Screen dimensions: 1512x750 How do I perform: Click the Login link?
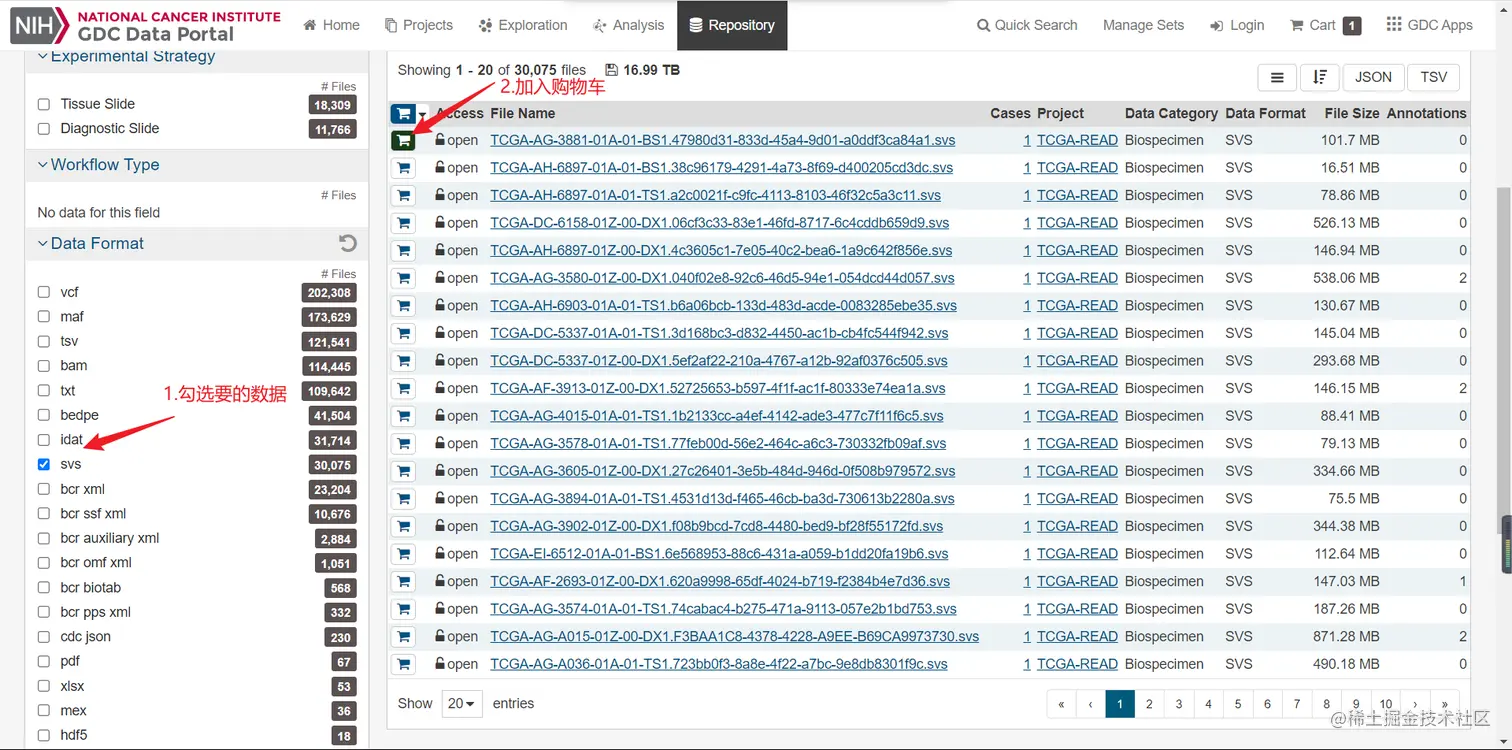[x=1237, y=25]
